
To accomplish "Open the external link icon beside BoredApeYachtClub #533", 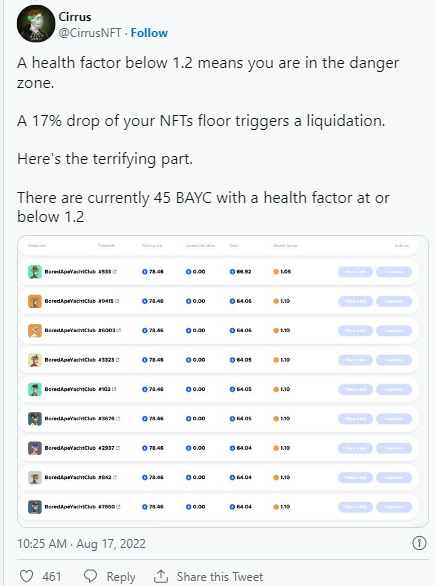I will 115,272.
